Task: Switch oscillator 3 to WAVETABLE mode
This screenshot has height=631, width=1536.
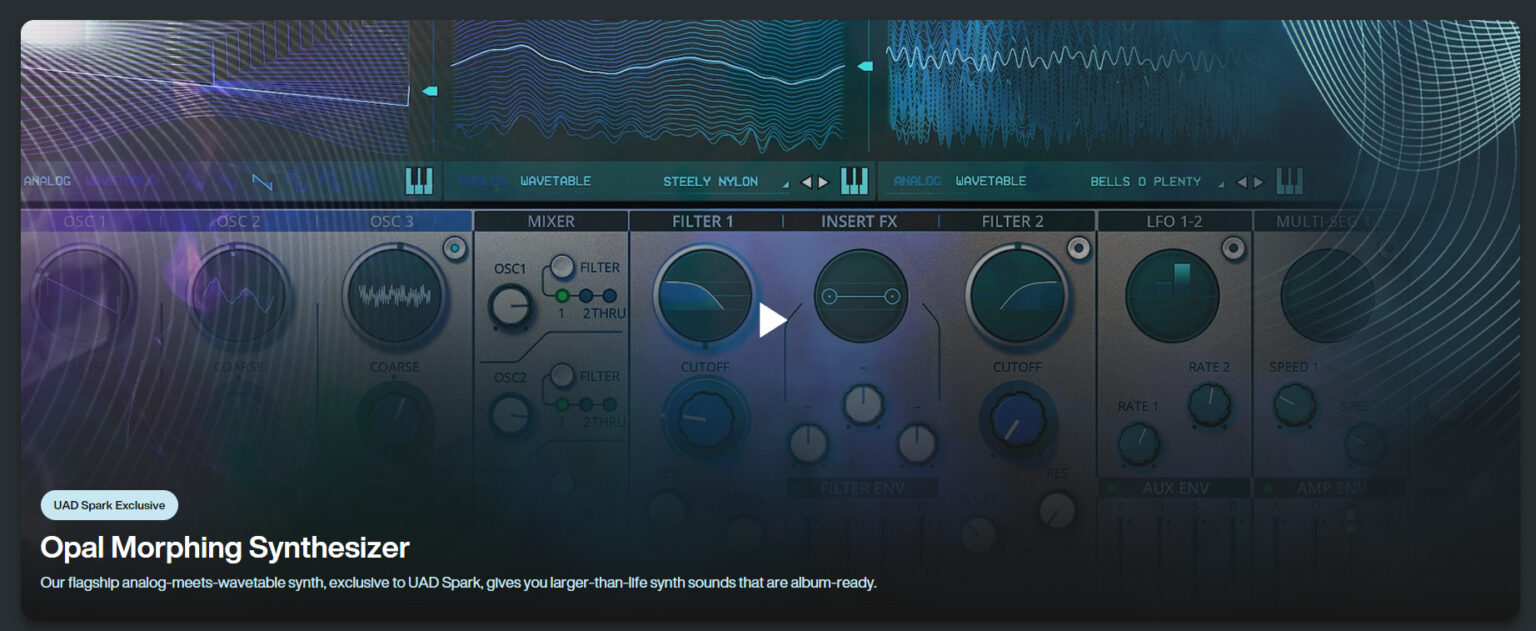Action: click(993, 181)
